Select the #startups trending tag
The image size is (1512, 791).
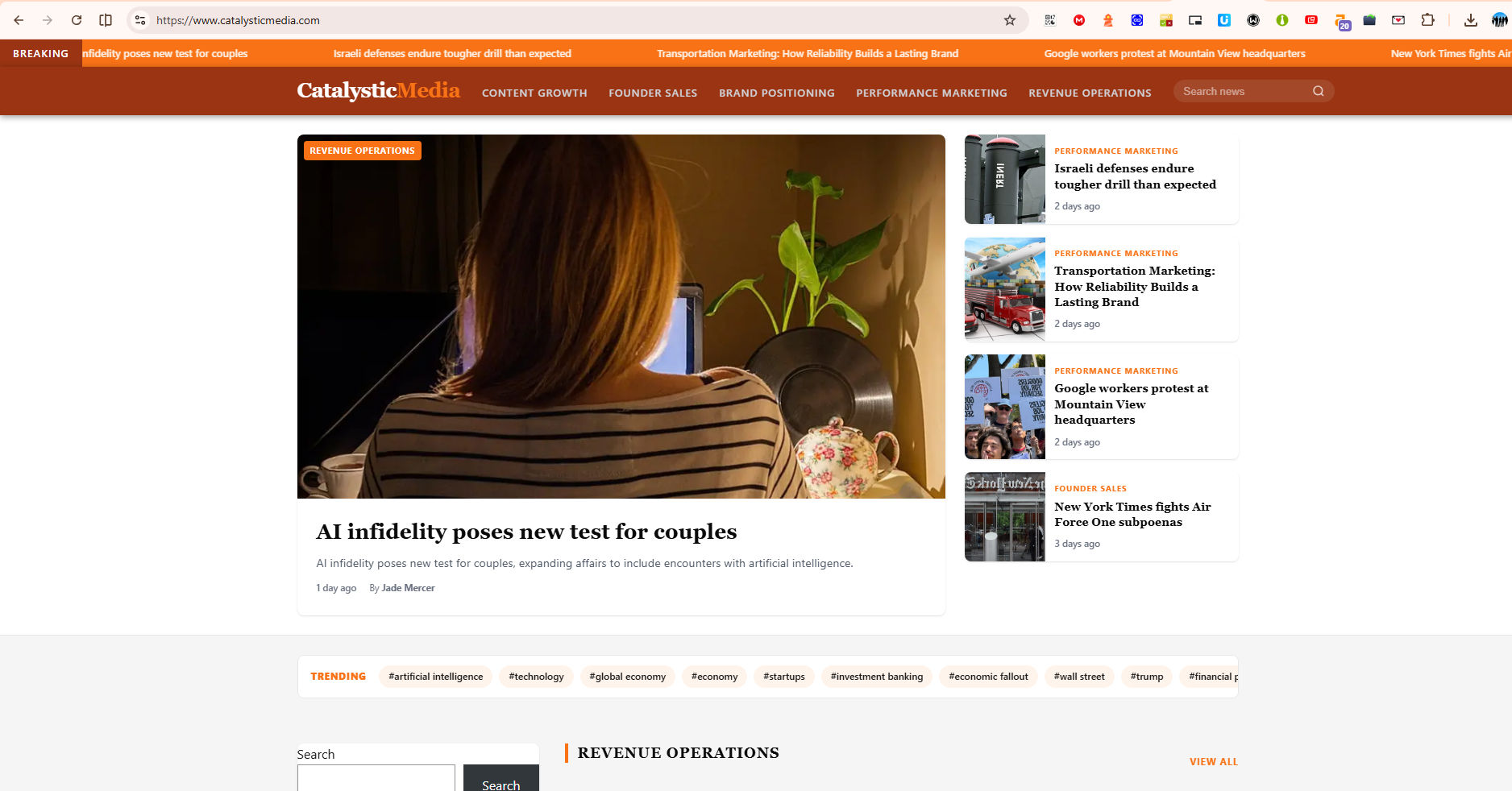pyautogui.click(x=784, y=677)
